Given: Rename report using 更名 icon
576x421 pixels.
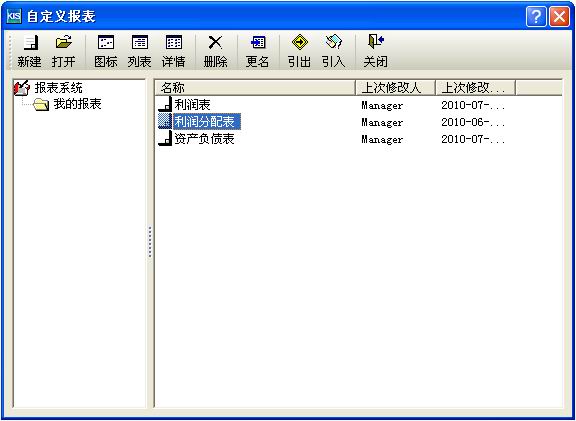Looking at the screenshot, I should tap(258, 43).
